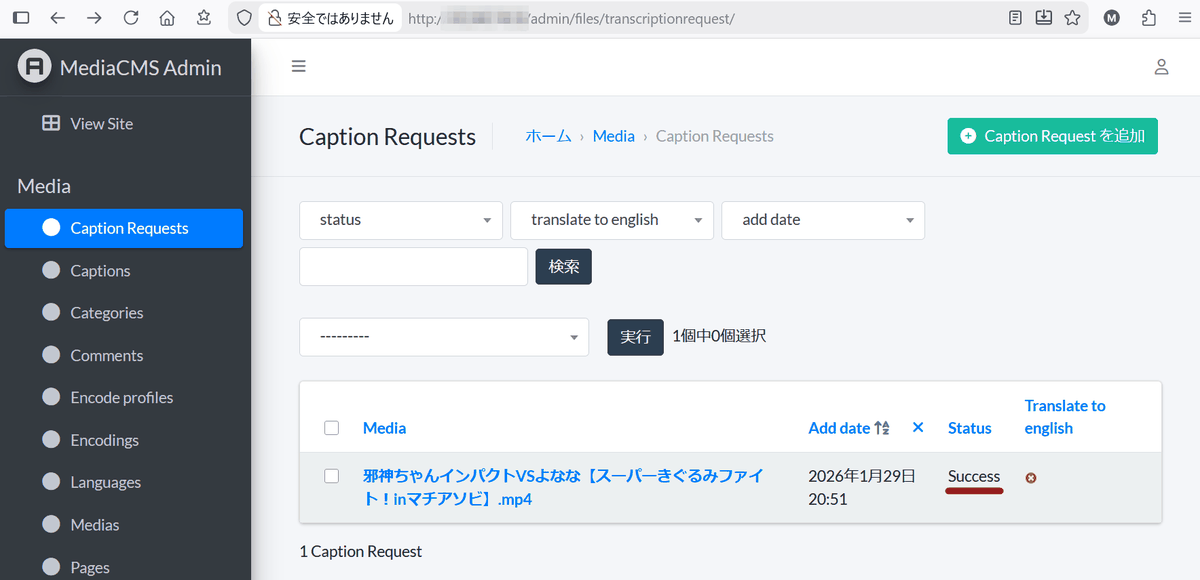Click the MediaCMS Admin logo icon
This screenshot has width=1200, height=580.
click(34, 67)
